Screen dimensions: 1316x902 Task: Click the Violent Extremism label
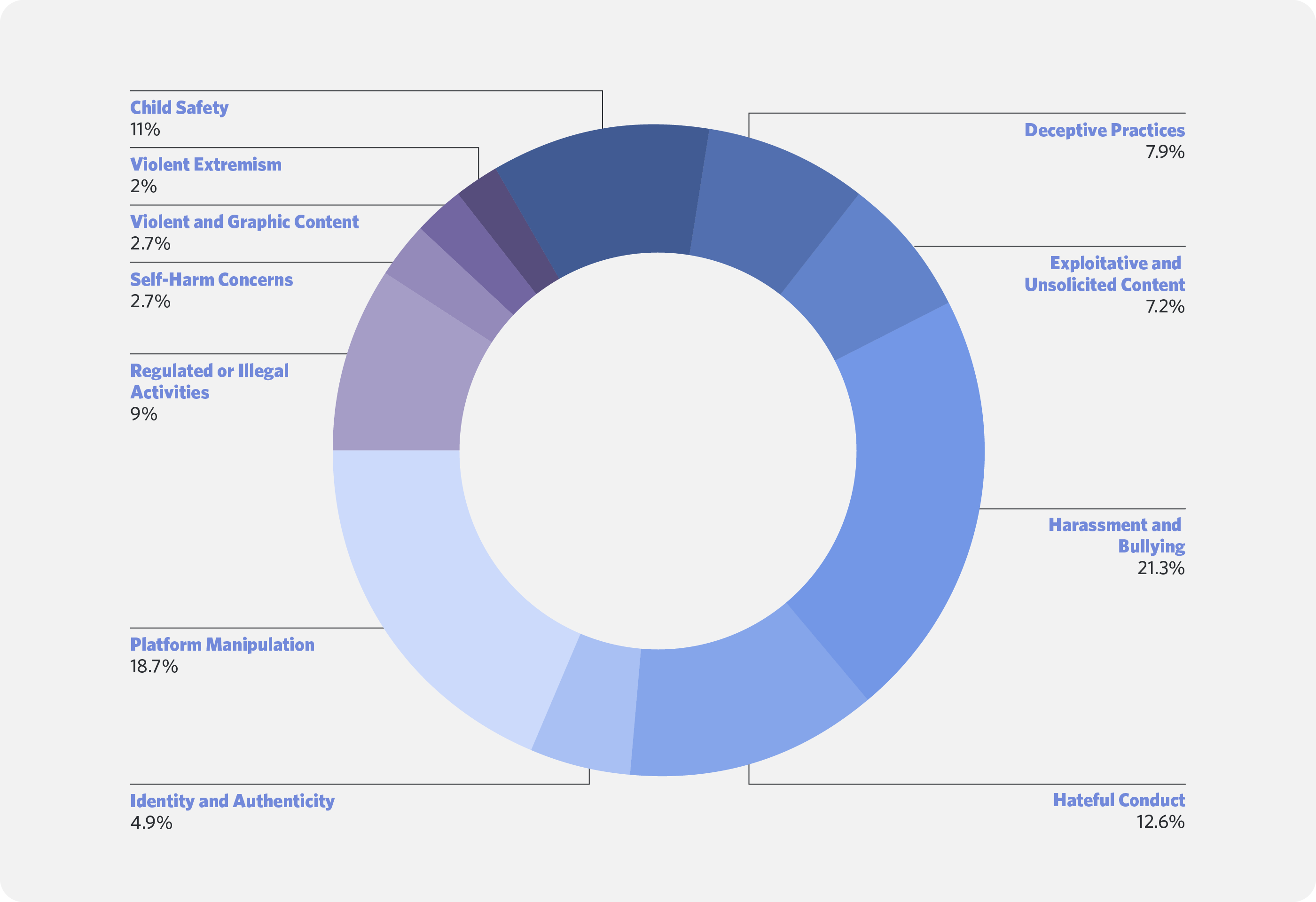[205, 165]
